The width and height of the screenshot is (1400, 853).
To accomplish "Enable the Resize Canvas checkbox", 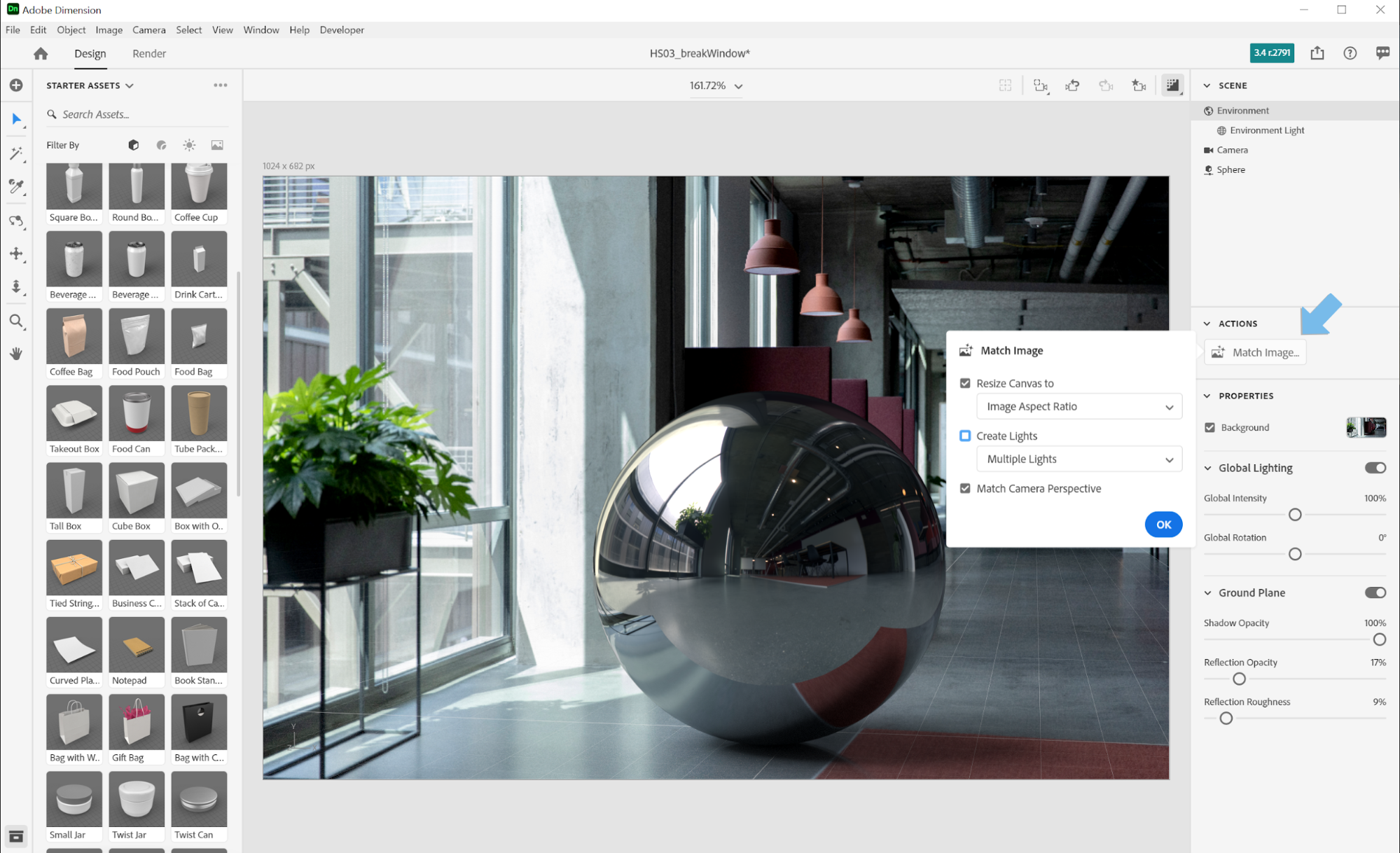I will pos(965,383).
